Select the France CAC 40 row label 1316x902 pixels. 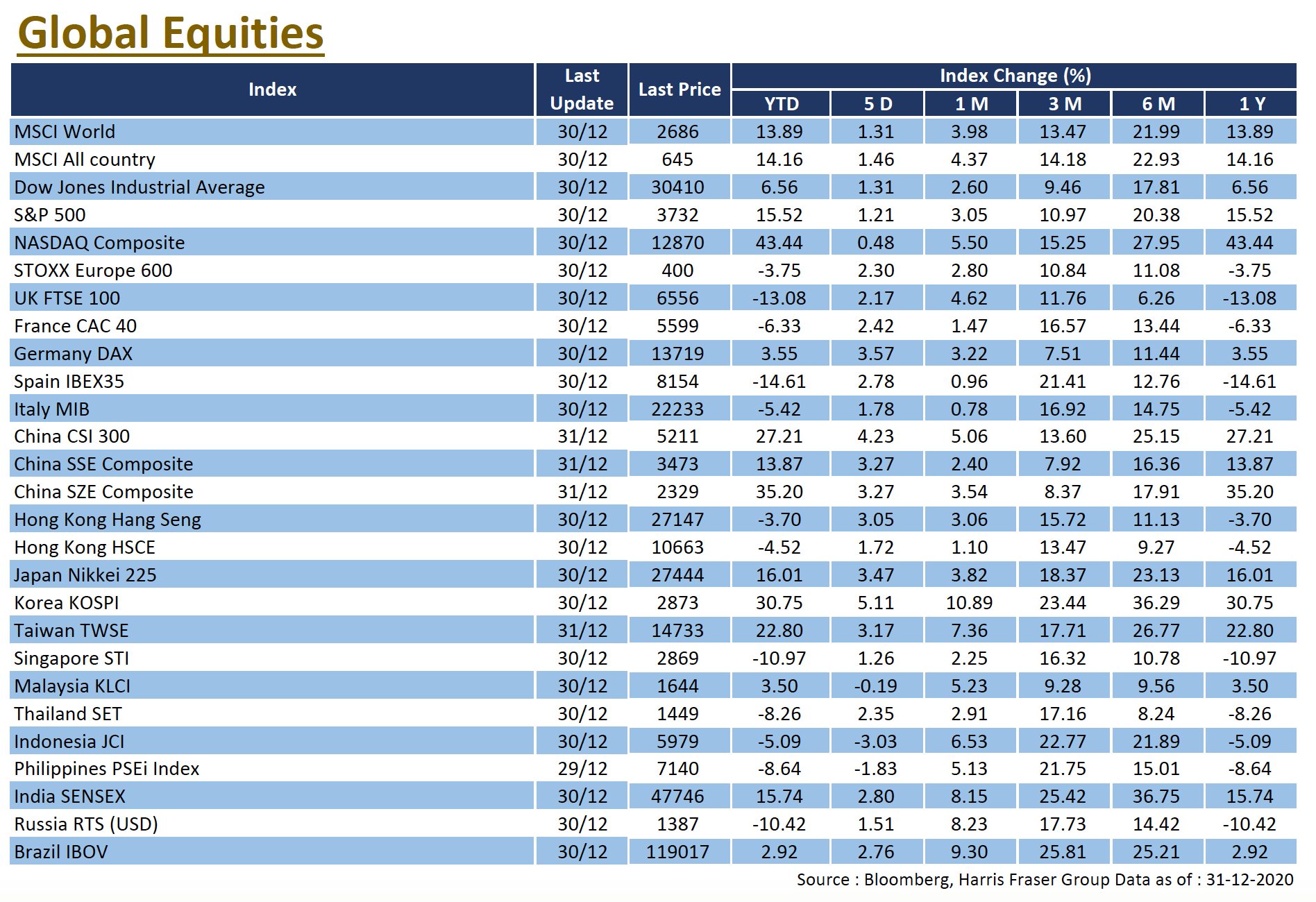tap(76, 326)
